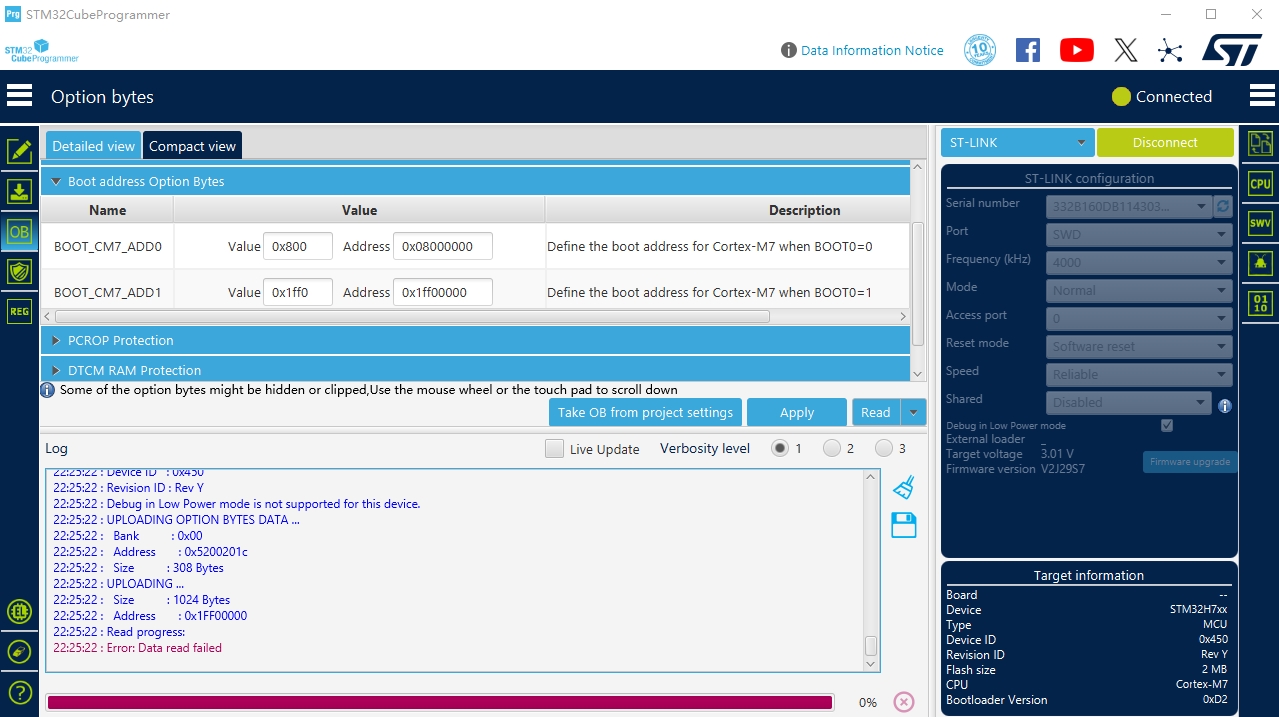The height and width of the screenshot is (717, 1279).
Task: Open the binary 0110 icon in right sidebar
Action: [x=1260, y=304]
